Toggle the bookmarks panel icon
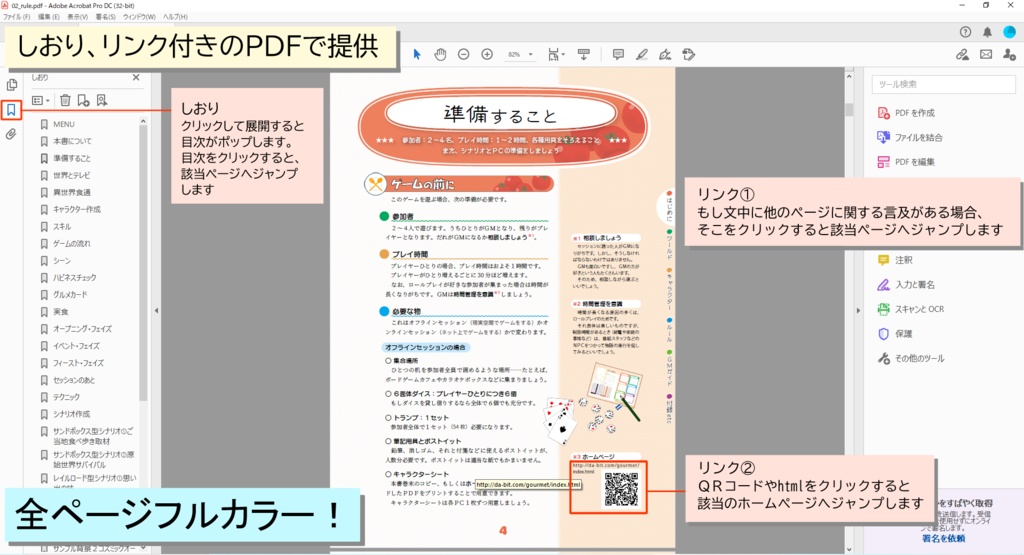The height and width of the screenshot is (555, 1024). [11, 110]
